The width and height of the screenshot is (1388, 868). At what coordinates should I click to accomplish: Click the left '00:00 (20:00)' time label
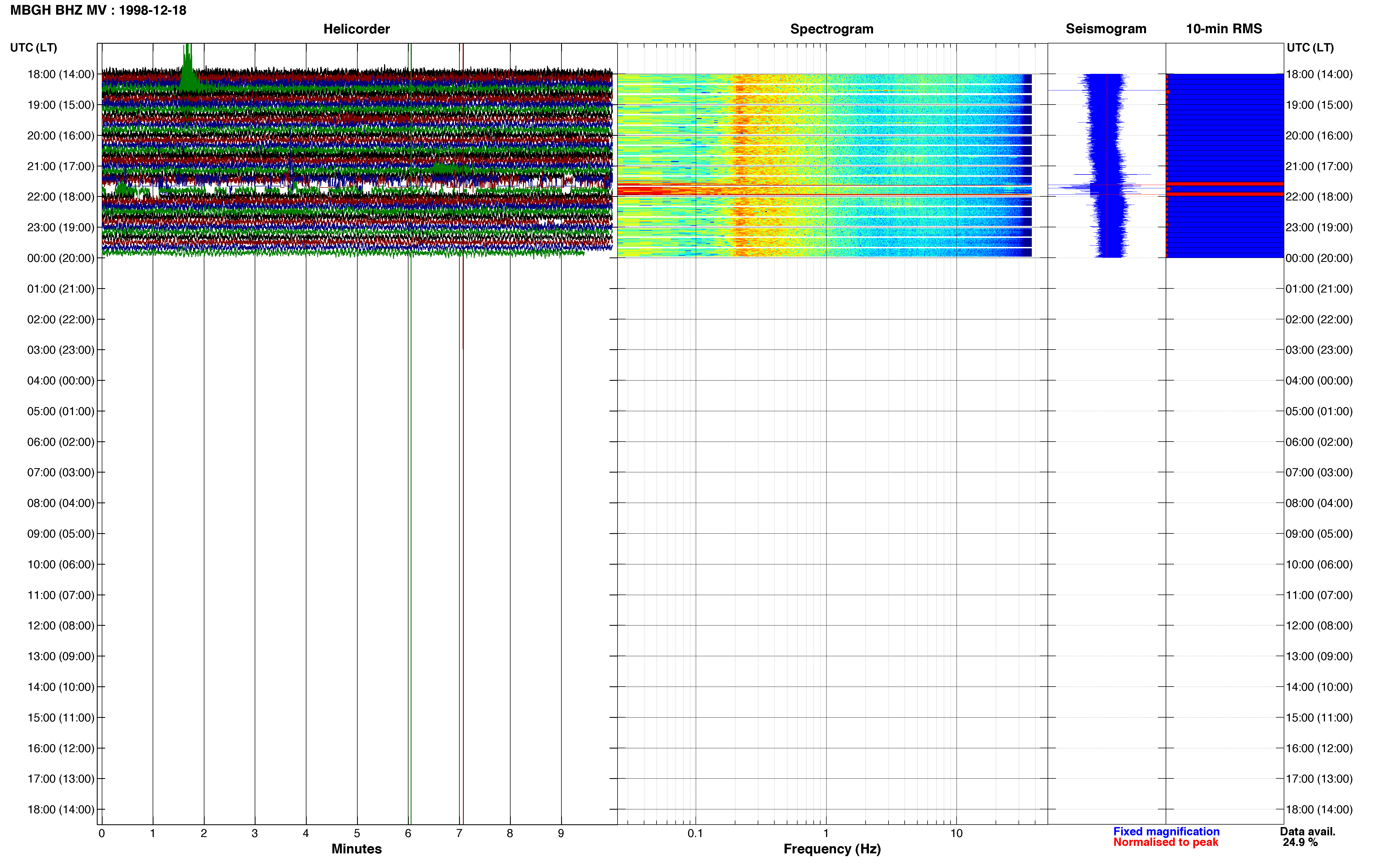click(61, 258)
